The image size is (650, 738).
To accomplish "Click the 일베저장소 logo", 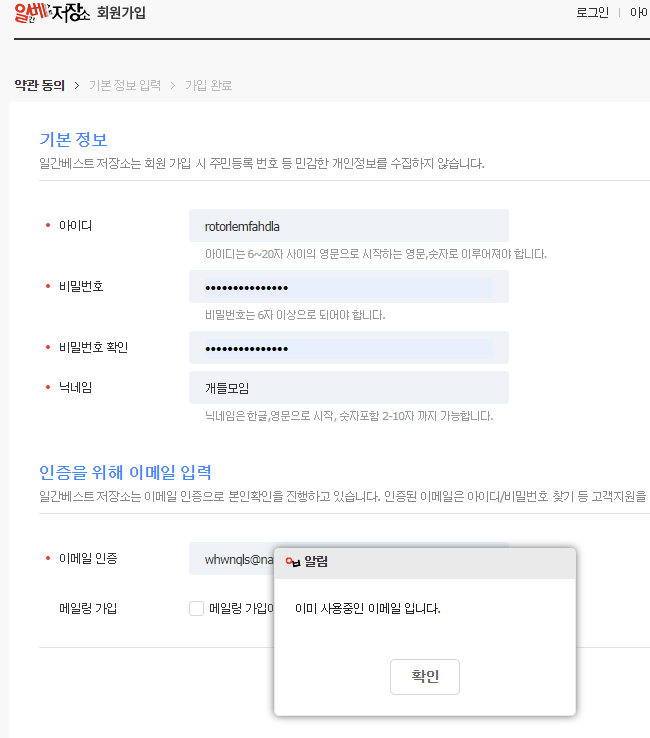I will coord(52,15).
